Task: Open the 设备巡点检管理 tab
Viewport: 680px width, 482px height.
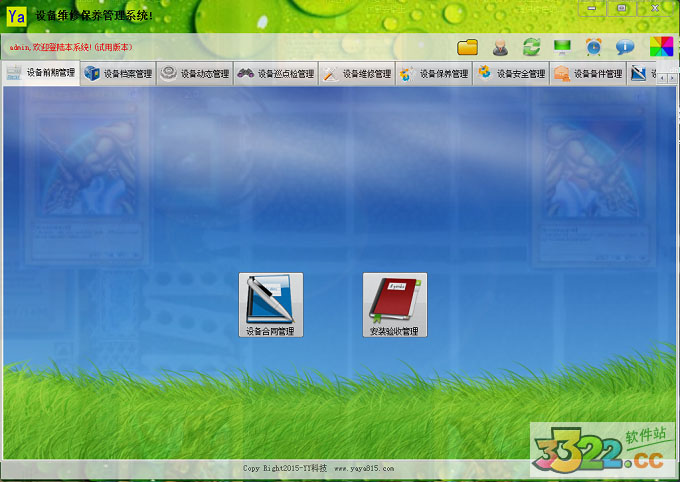Action: tap(276, 74)
